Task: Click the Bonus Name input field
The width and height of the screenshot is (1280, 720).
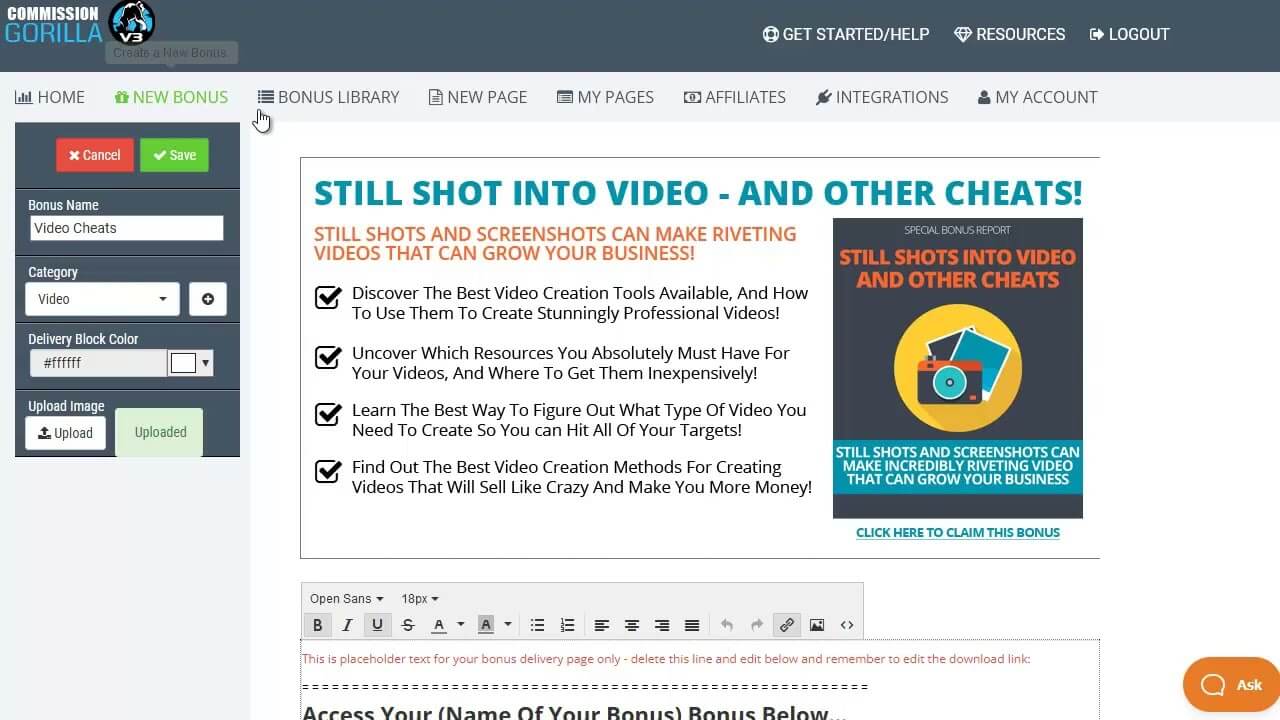Action: point(126,228)
